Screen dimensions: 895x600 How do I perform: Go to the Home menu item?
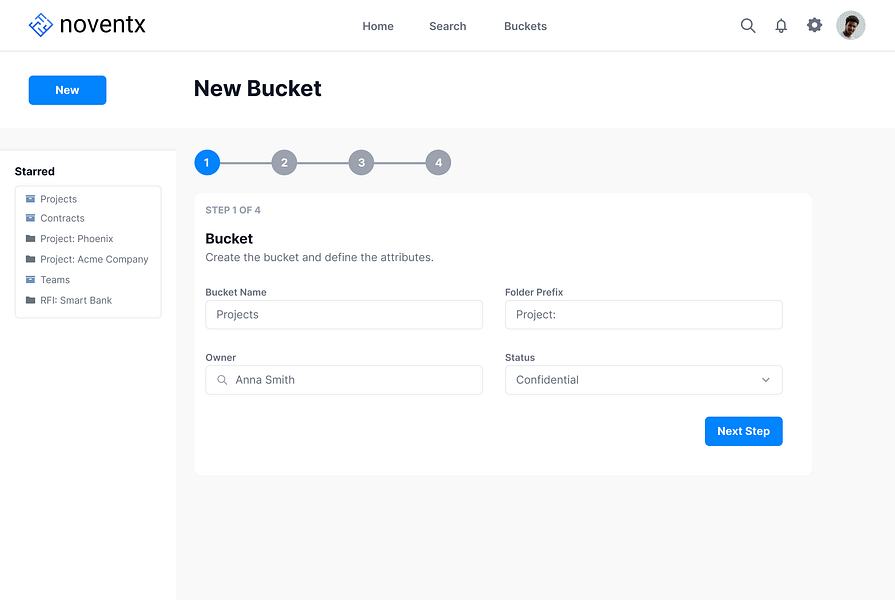378,26
